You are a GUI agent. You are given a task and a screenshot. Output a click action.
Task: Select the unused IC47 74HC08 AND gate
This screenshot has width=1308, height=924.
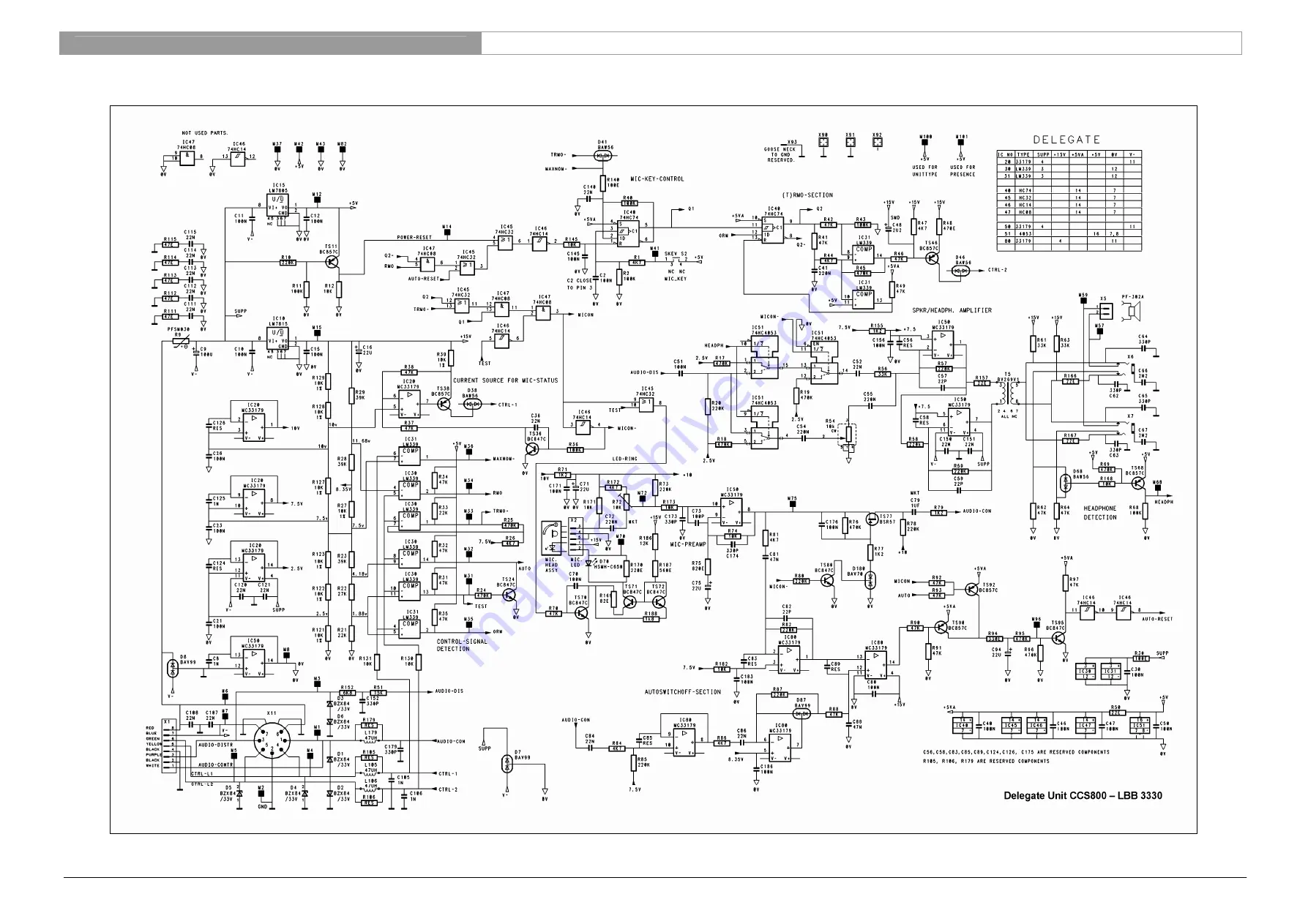pos(187,157)
